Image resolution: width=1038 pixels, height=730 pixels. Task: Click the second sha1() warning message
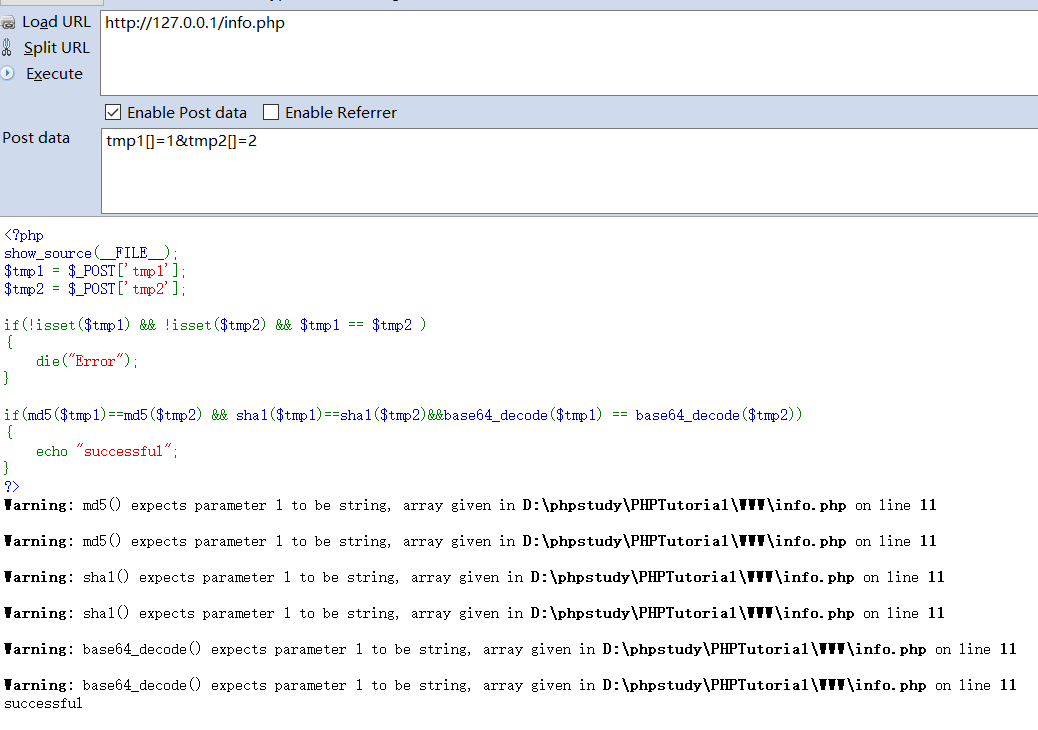pyautogui.click(x=474, y=614)
